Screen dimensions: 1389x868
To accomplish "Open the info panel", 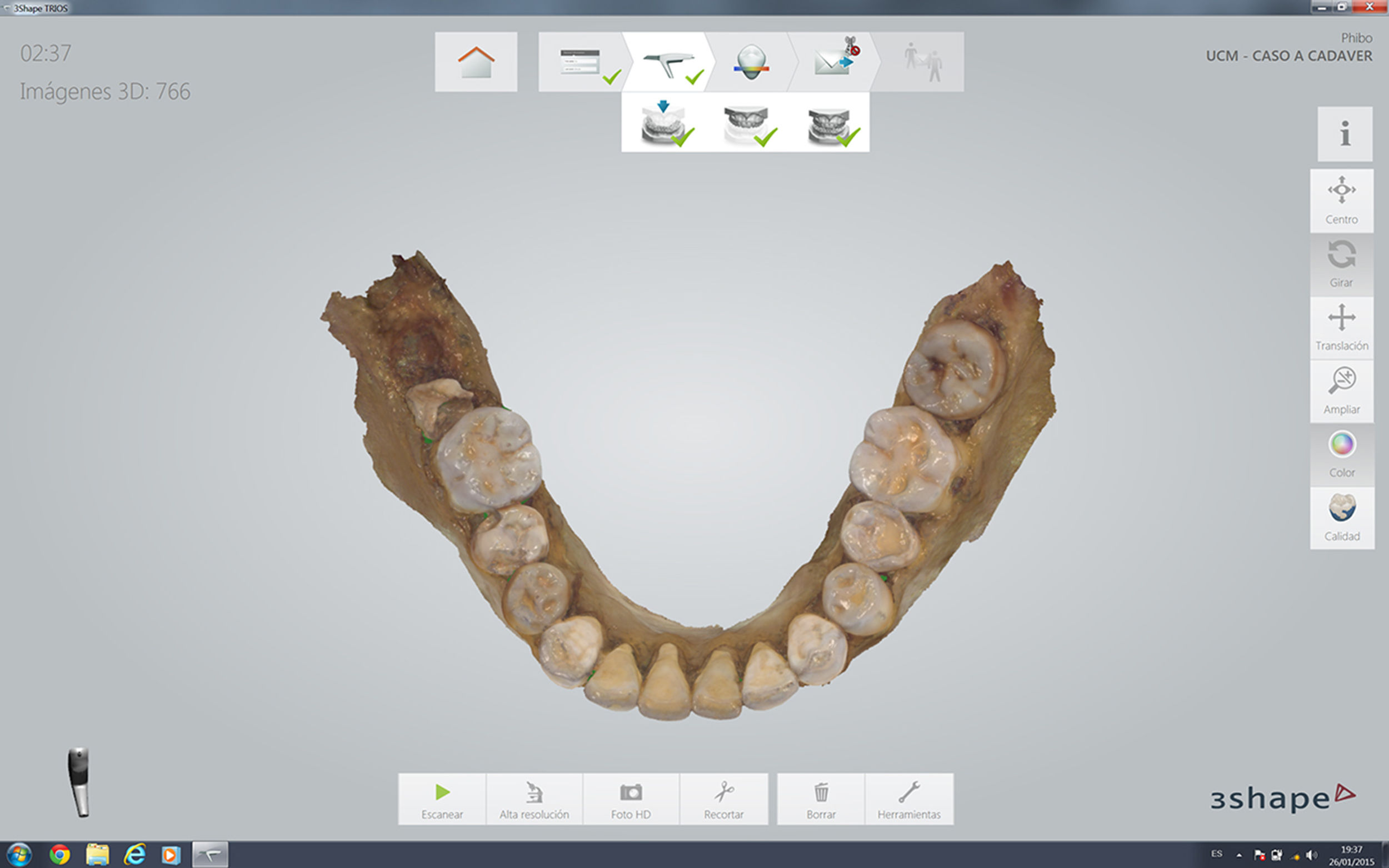I will coord(1344,134).
